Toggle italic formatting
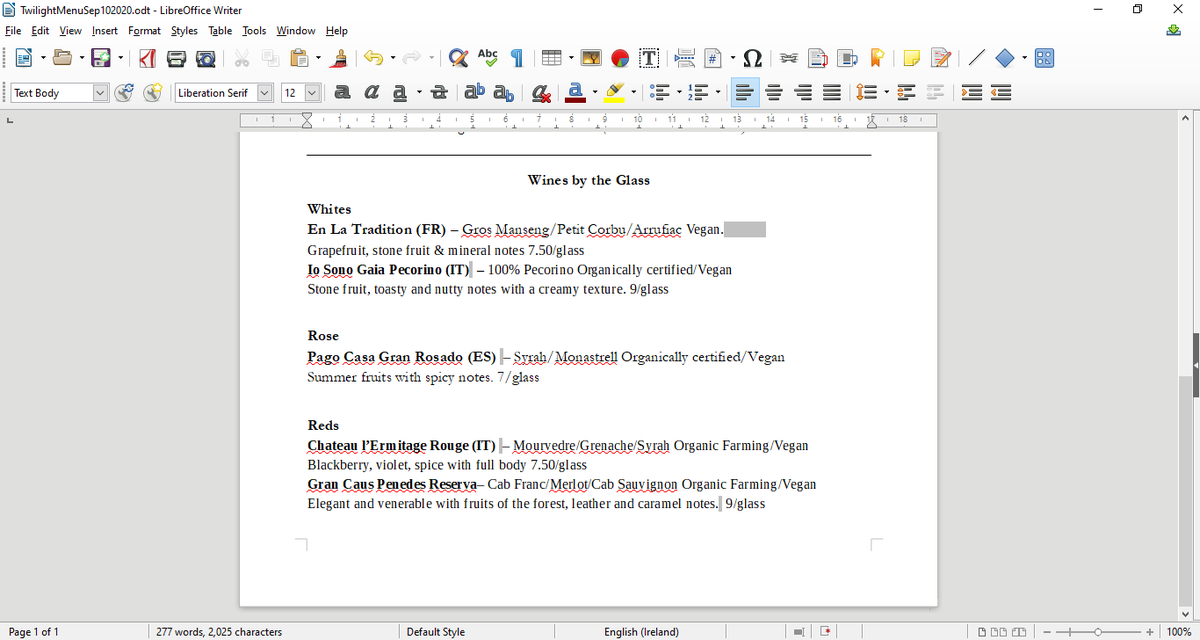The height and width of the screenshot is (640, 1200). (371, 93)
